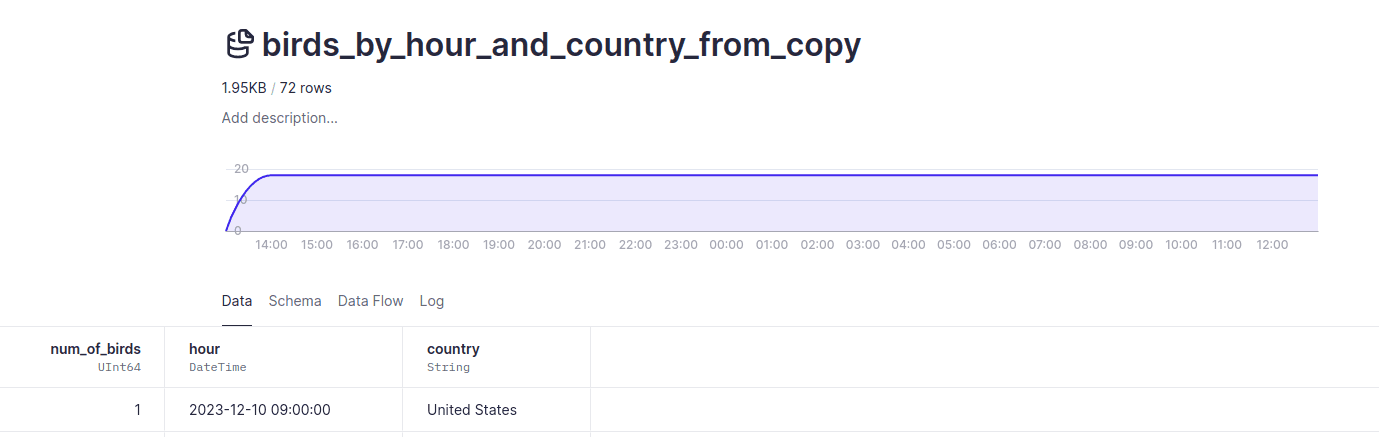1379x437 pixels.
Task: Select the birds_by_hour_and_country_from_copy title
Action: [x=561, y=45]
